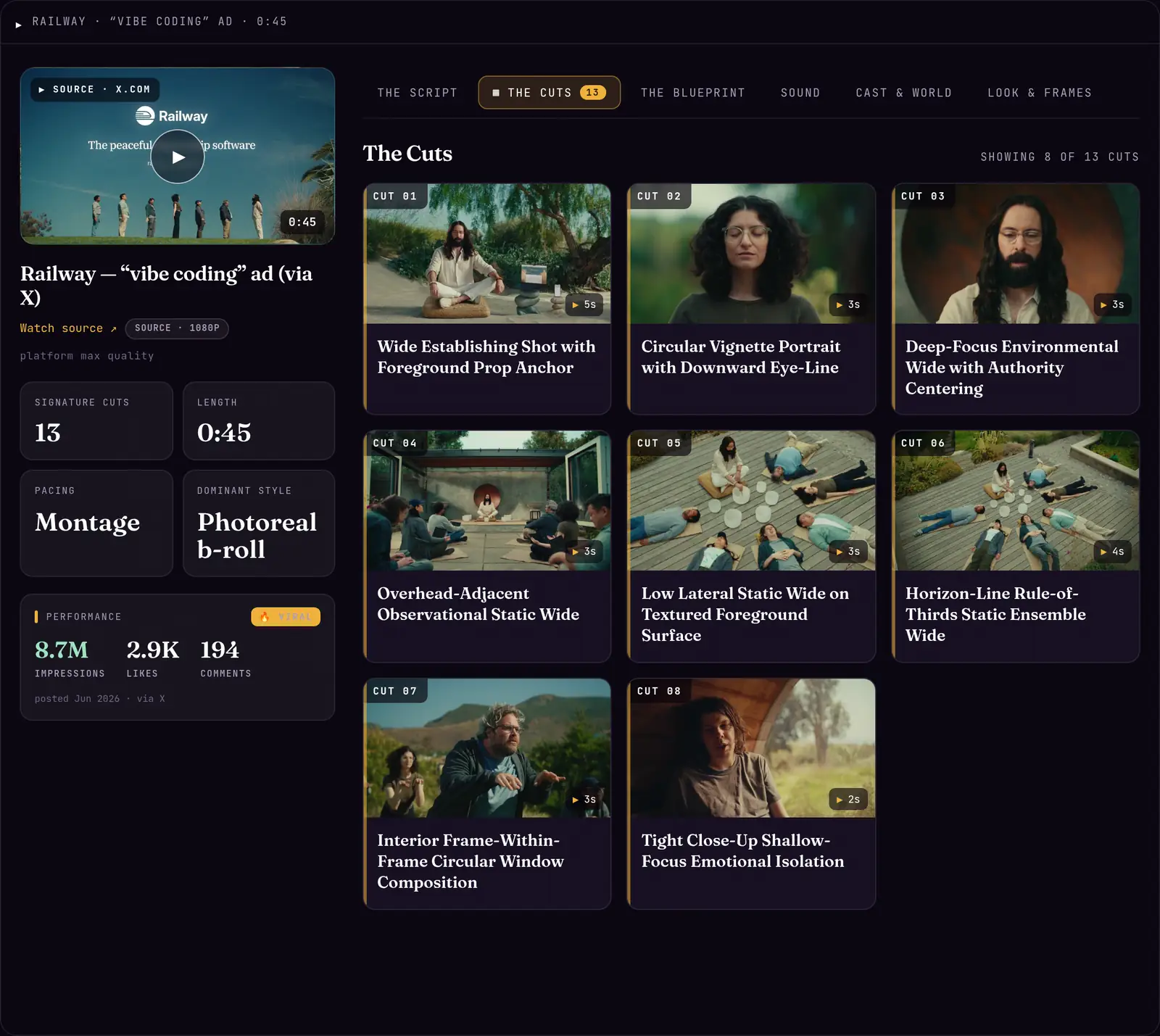The height and width of the screenshot is (1036, 1160).
Task: Click title "Low Lateral Static Wide on Textured Foreground Surface"
Action: pos(745,615)
